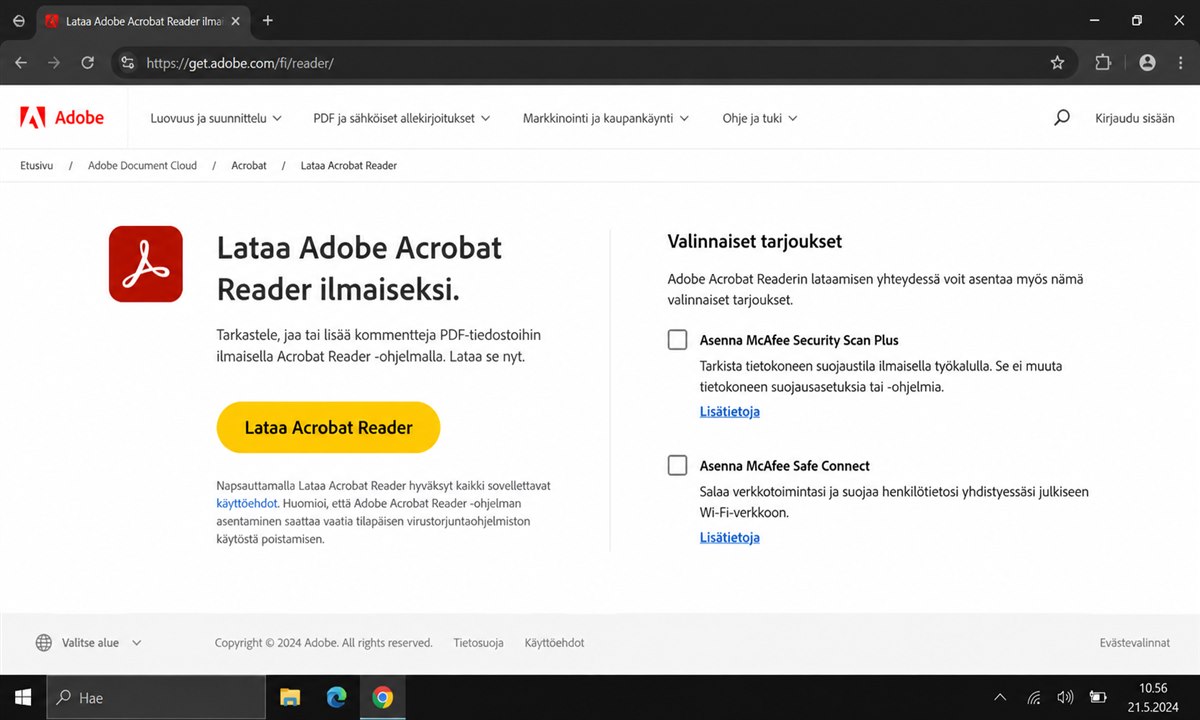Open the Wi-Fi network tray icon
Screen dimensions: 1200x720
(1034, 697)
